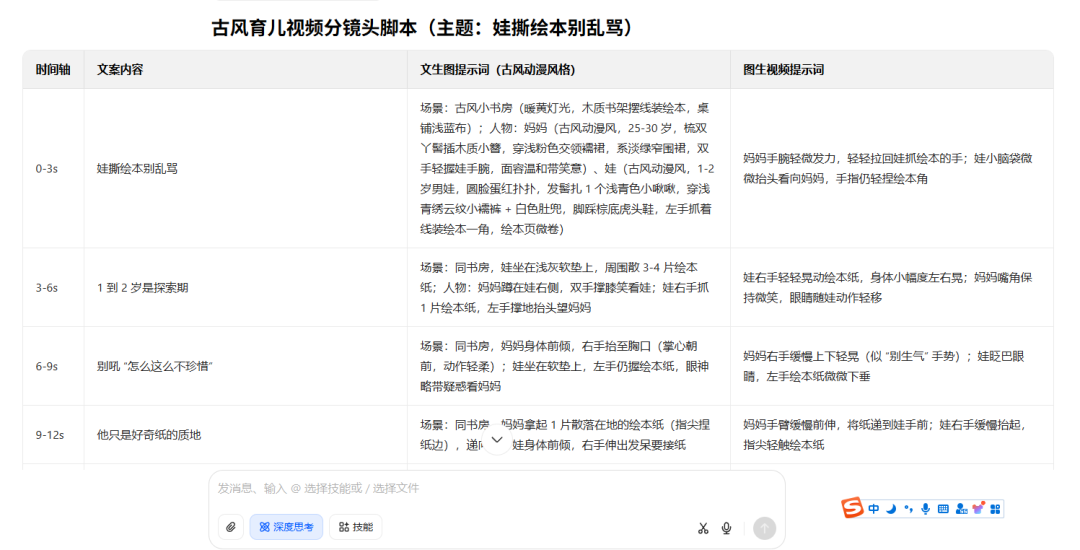
Task: Click the 娃撕绘本别乱骂 copy cell
Action: 245,169
